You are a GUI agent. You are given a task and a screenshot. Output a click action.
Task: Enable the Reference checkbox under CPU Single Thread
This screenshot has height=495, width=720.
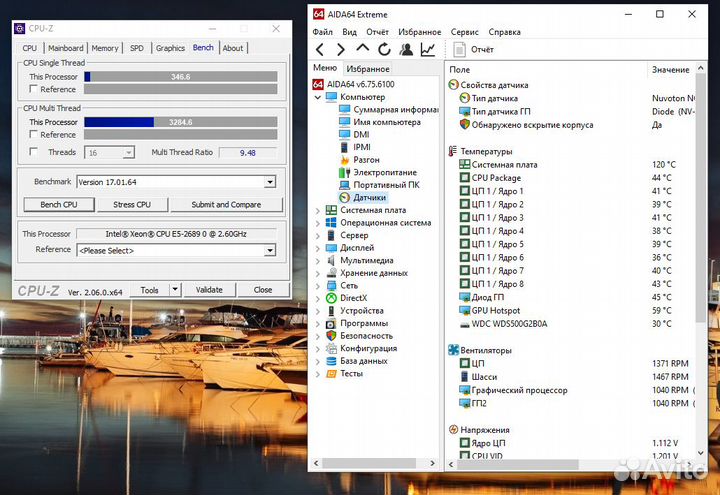pos(32,89)
